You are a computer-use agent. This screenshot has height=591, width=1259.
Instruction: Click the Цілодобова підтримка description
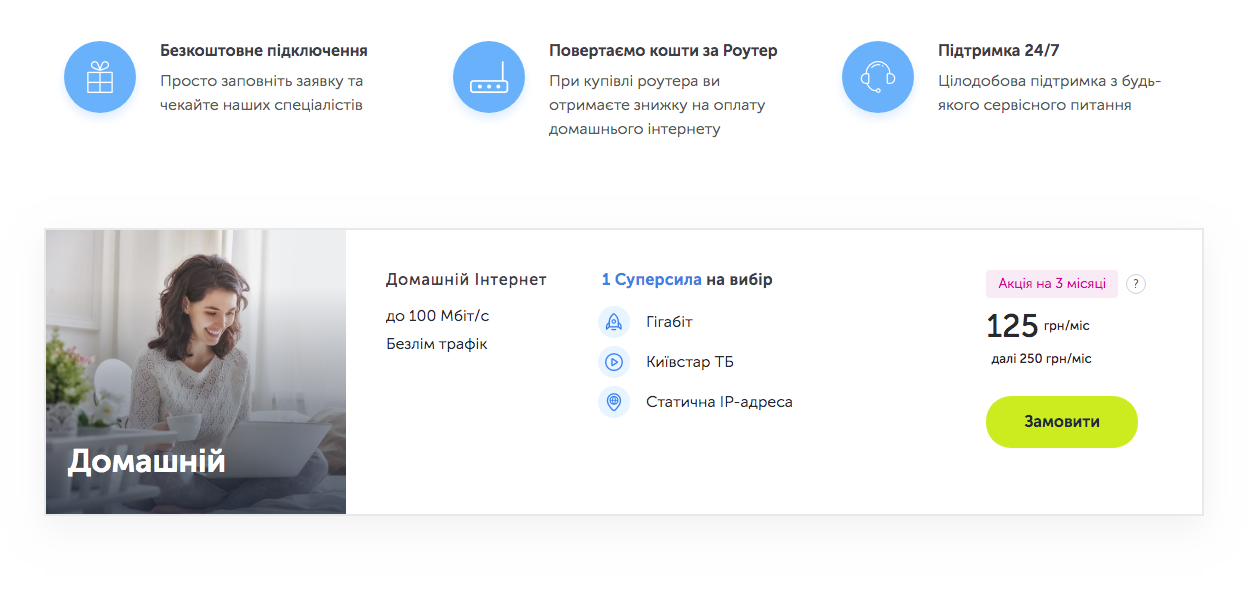[x=1049, y=93]
